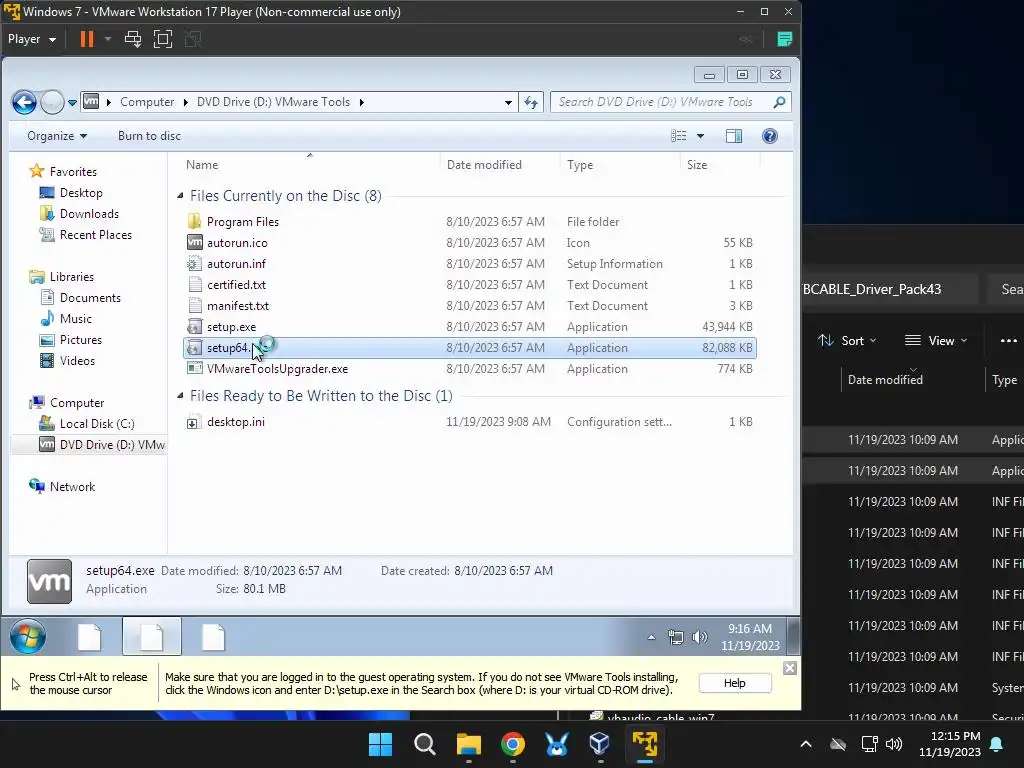
Task: Open View dropdown in background Explorer window
Action: [x=935, y=341]
